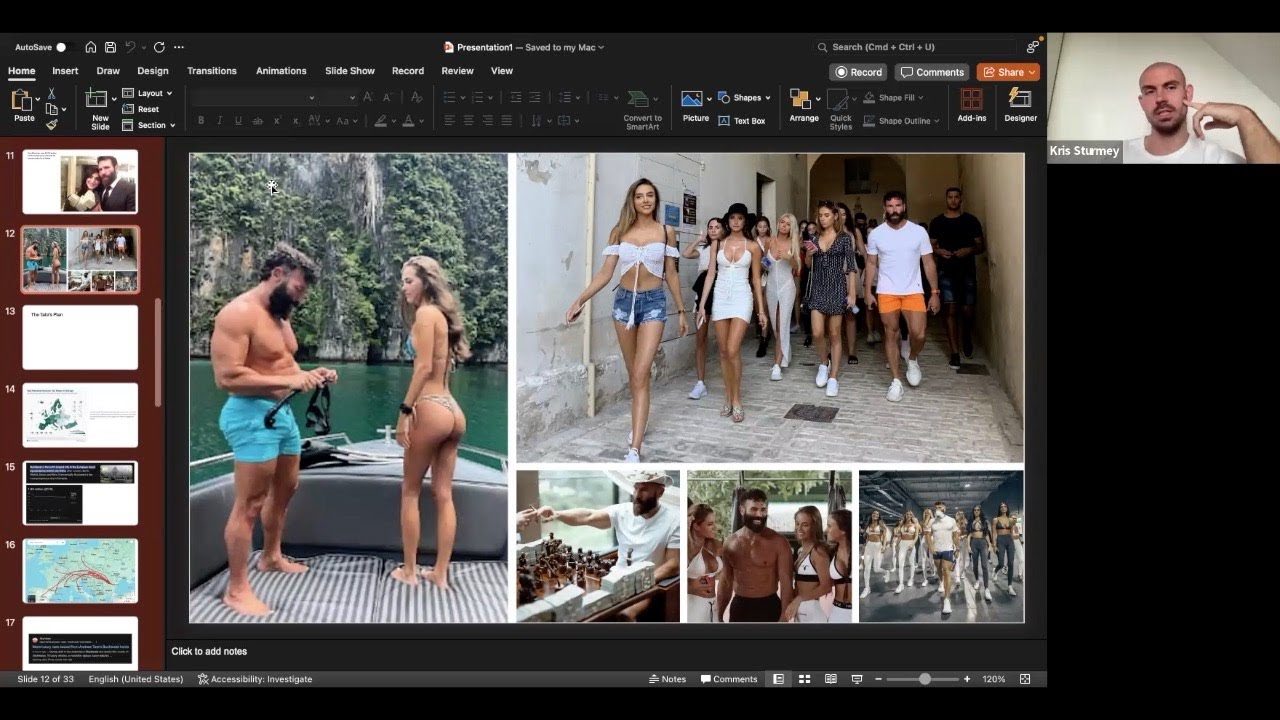The width and height of the screenshot is (1280, 720).
Task: Insert a Text Box
Action: tap(741, 121)
